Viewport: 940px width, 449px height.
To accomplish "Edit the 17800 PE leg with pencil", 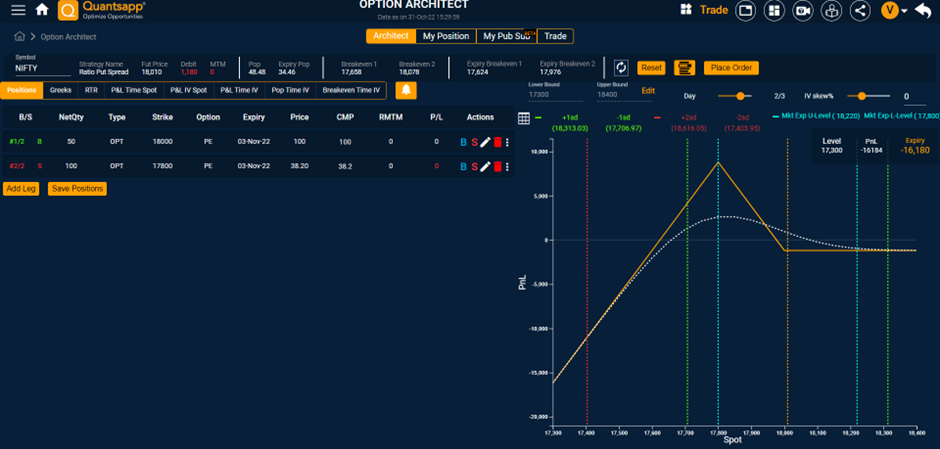I will click(486, 166).
